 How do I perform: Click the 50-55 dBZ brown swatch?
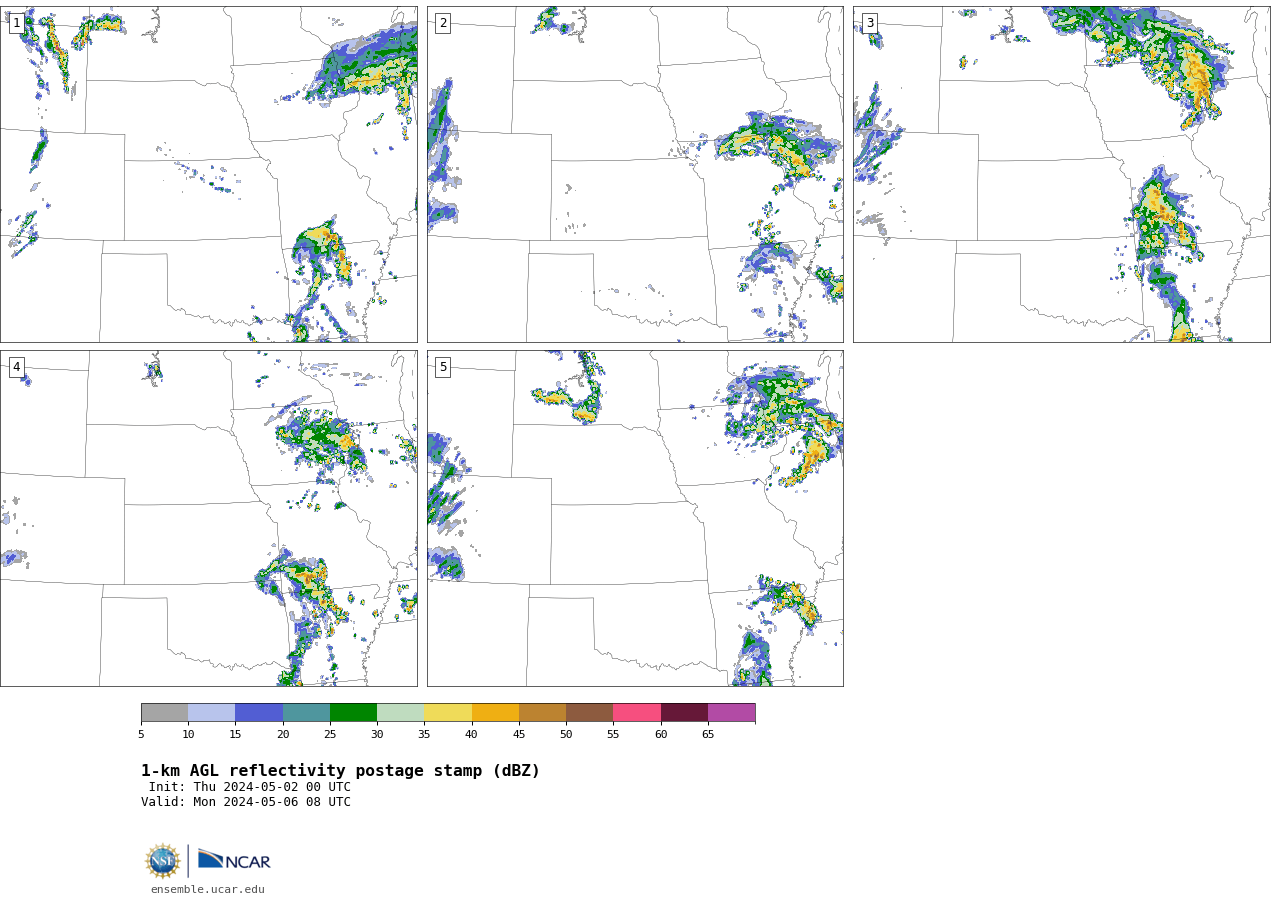coord(590,713)
